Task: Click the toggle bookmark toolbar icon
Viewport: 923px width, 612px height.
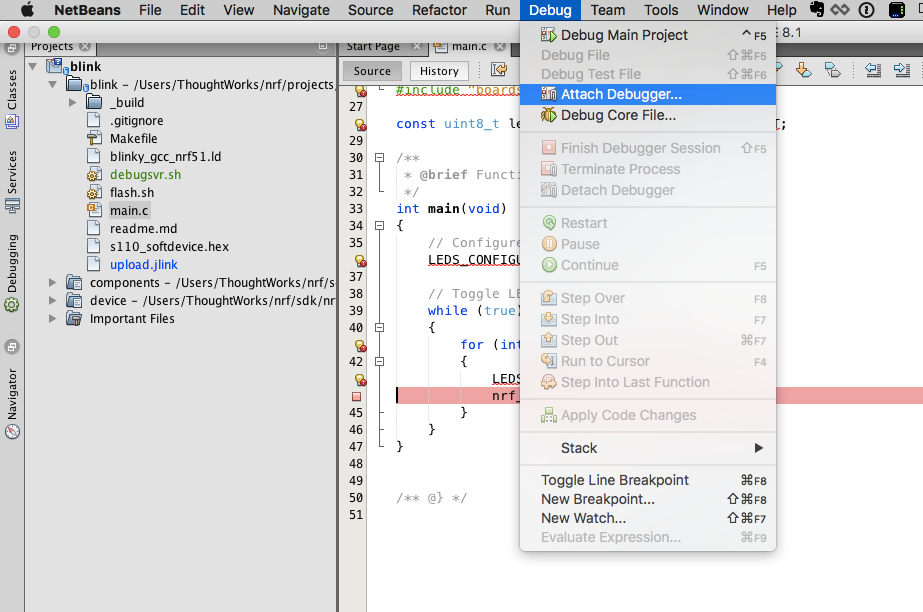Action: pos(832,70)
